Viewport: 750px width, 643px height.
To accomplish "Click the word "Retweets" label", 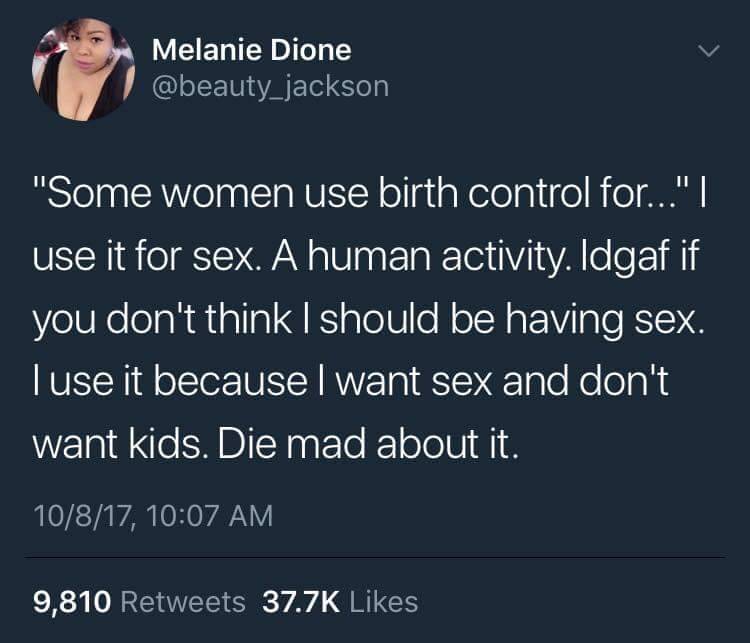I will [183, 601].
